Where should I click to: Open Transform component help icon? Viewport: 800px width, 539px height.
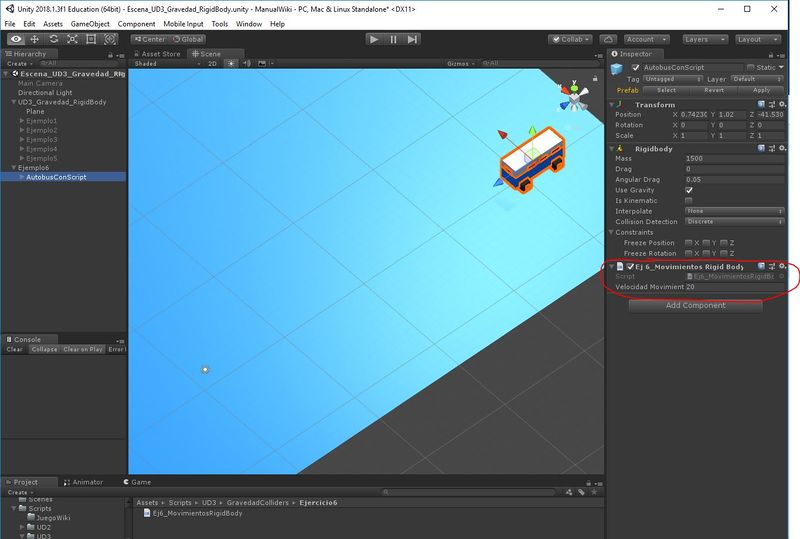[761, 104]
